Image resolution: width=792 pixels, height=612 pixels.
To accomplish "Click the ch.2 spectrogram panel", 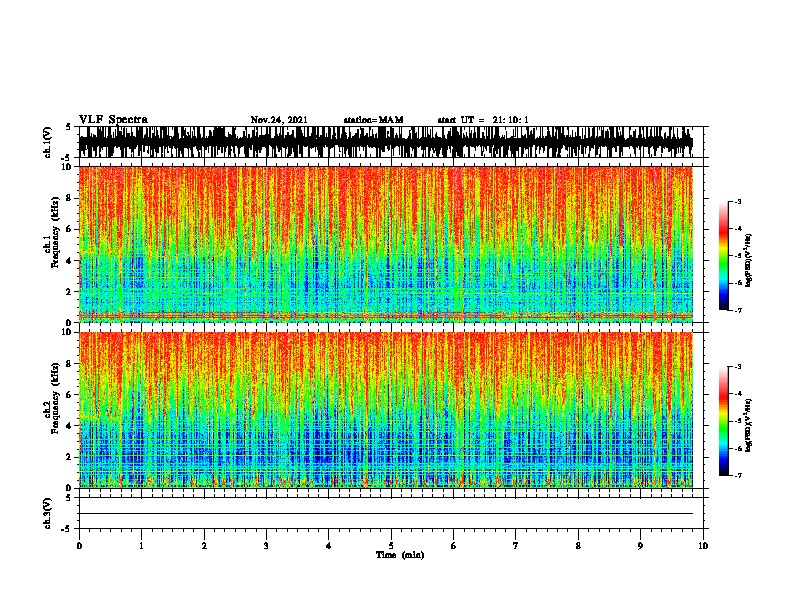I will (386, 410).
